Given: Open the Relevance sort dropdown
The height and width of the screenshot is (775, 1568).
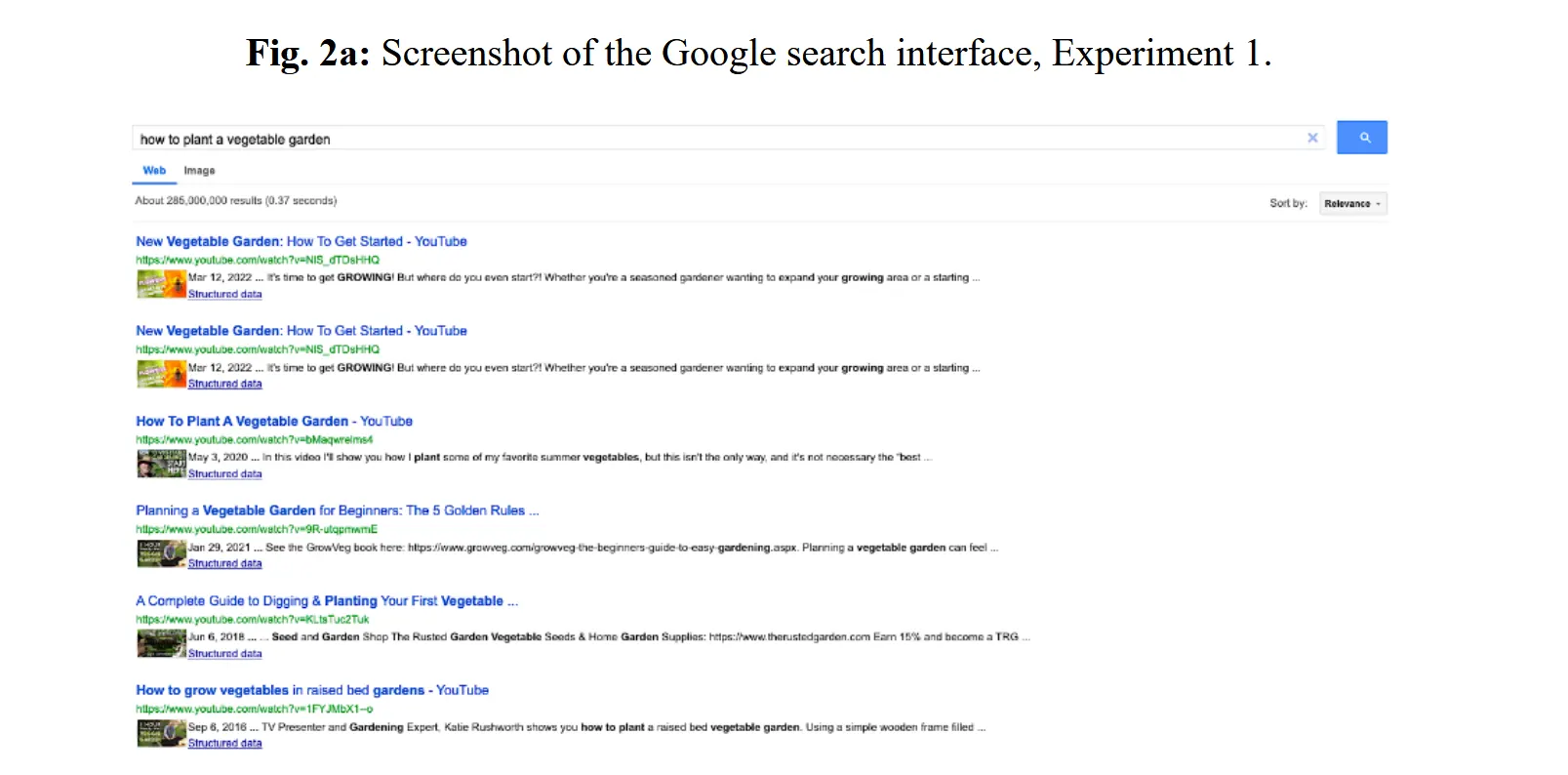Looking at the screenshot, I should (1352, 203).
